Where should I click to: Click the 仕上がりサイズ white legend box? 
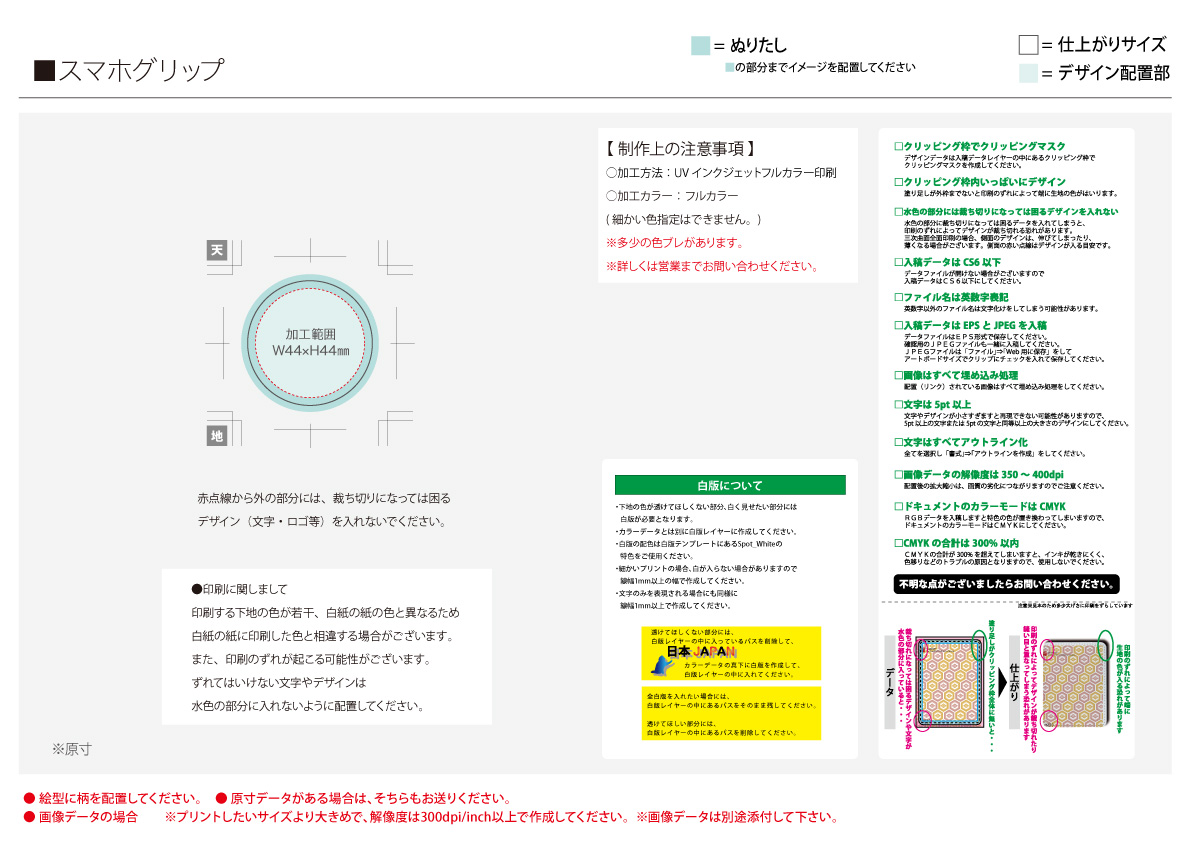pos(1028,45)
